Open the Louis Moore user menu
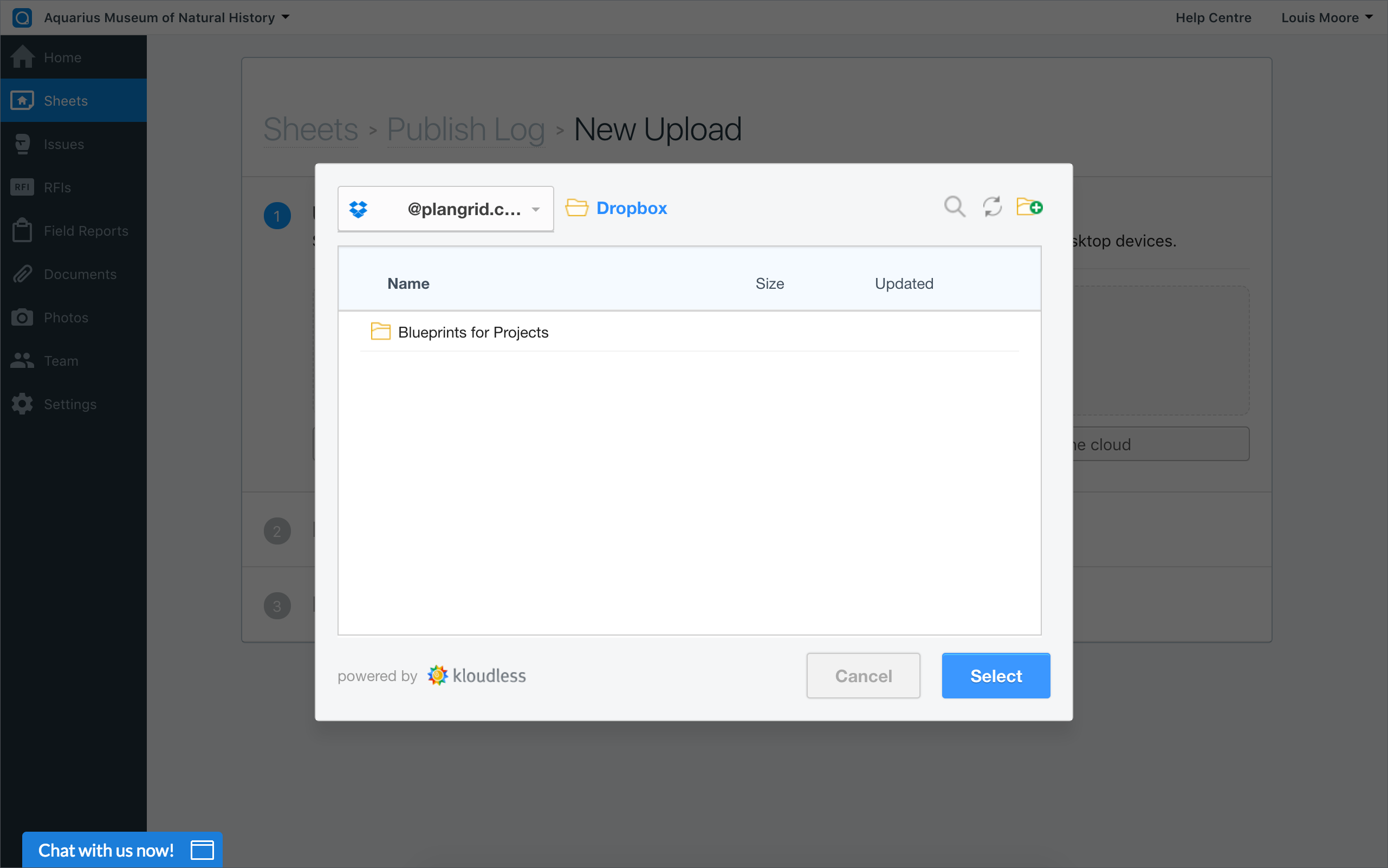 (x=1327, y=17)
